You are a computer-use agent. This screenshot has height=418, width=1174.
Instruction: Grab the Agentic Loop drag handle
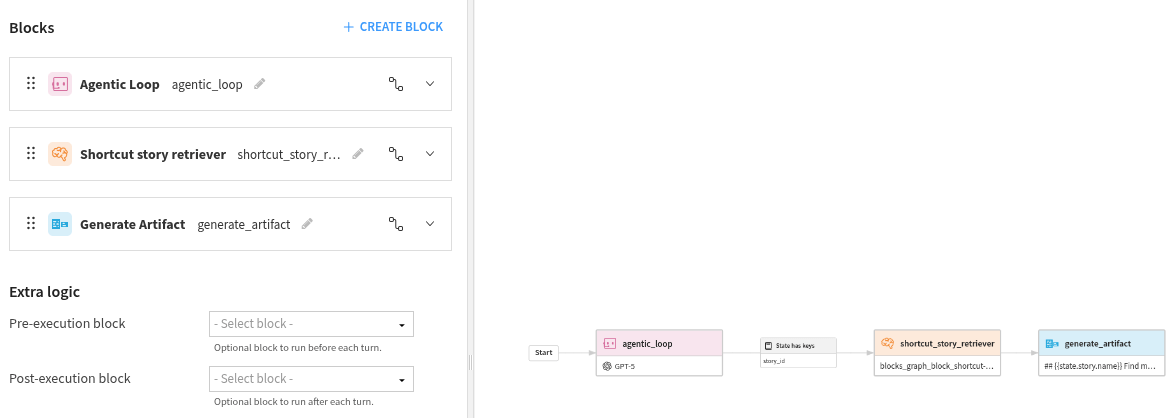[31, 84]
